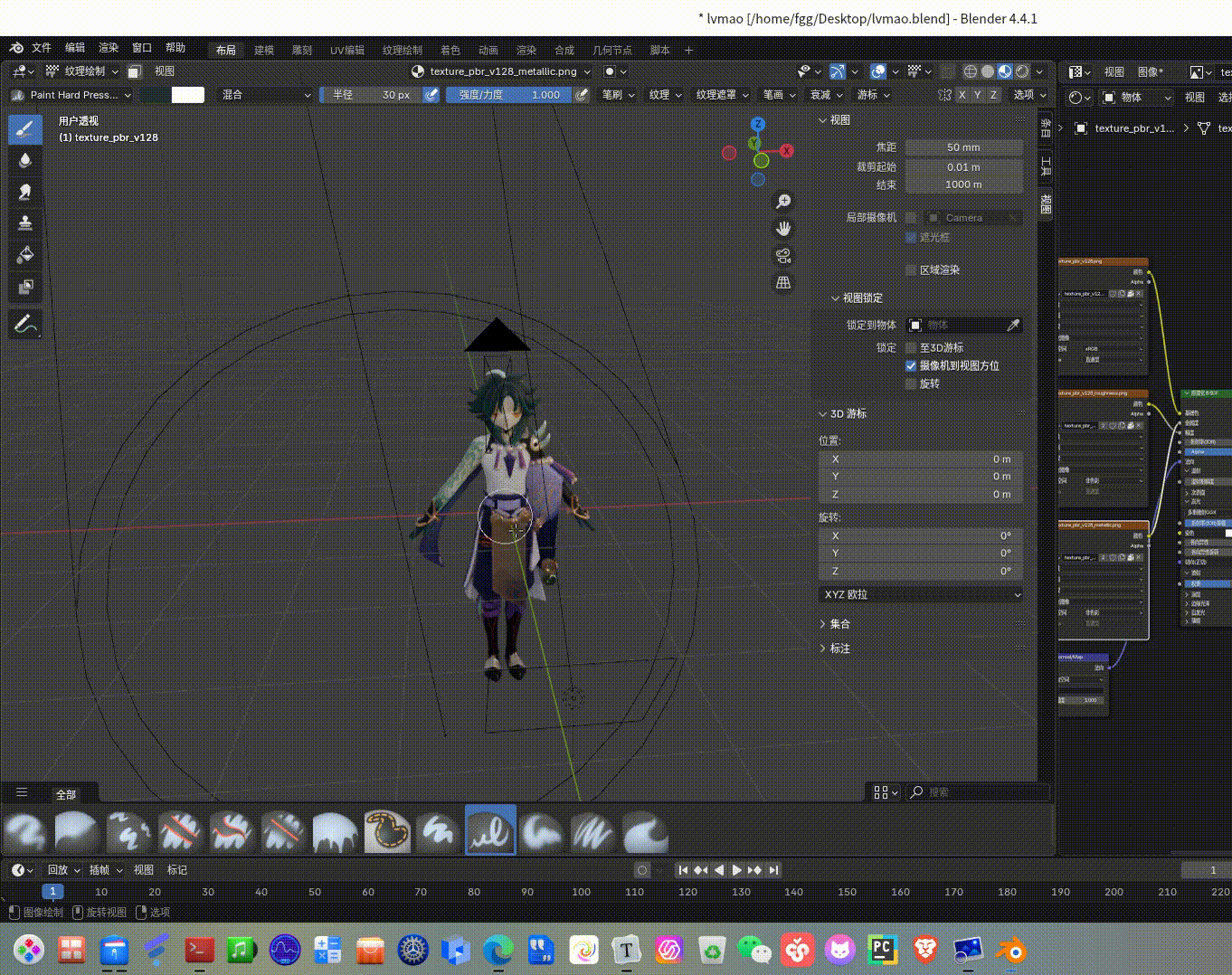Open the 纹理绘制 mode dropdown
1232x975 pixels.
pyautogui.click(x=82, y=71)
